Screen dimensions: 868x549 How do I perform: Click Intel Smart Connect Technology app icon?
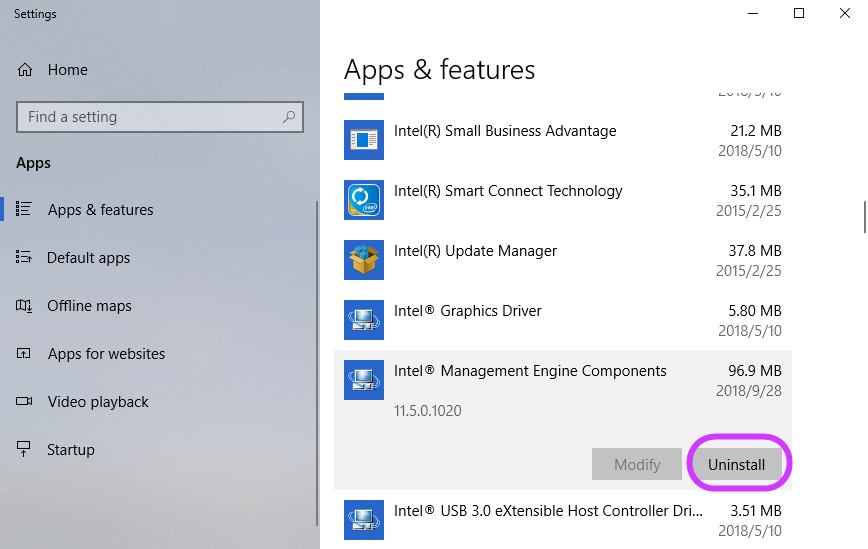(x=364, y=200)
